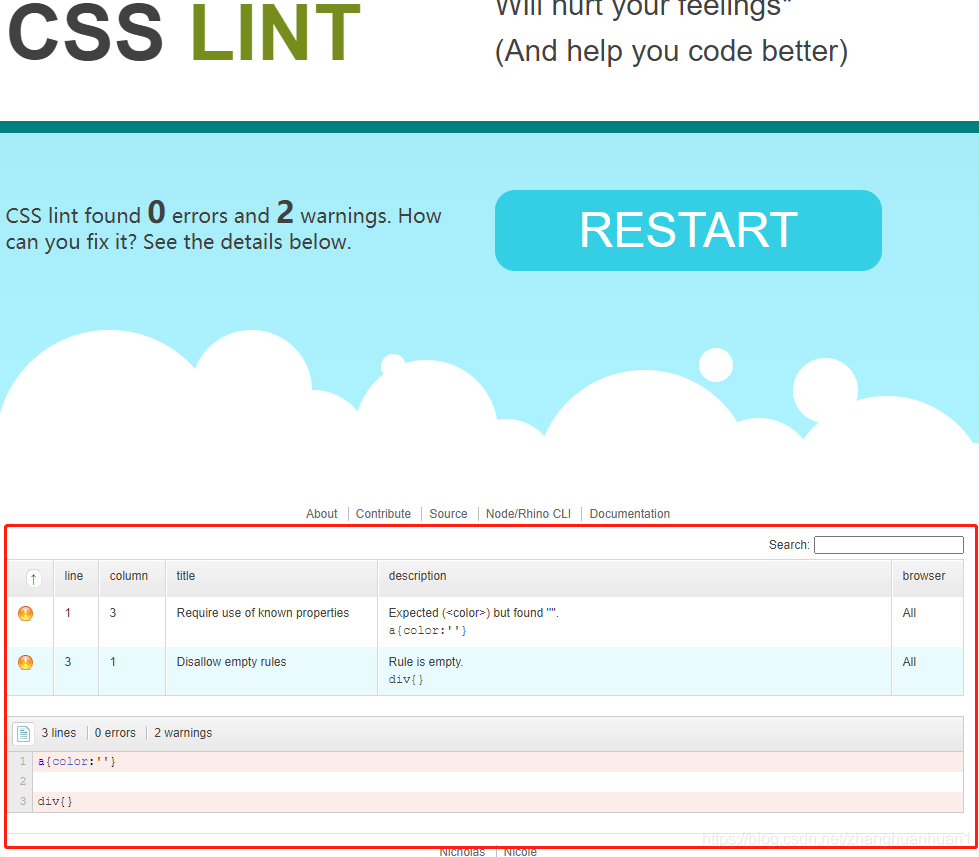The width and height of the screenshot is (979, 857).
Task: Click the a{color:''} snippet in description
Action: click(x=428, y=630)
